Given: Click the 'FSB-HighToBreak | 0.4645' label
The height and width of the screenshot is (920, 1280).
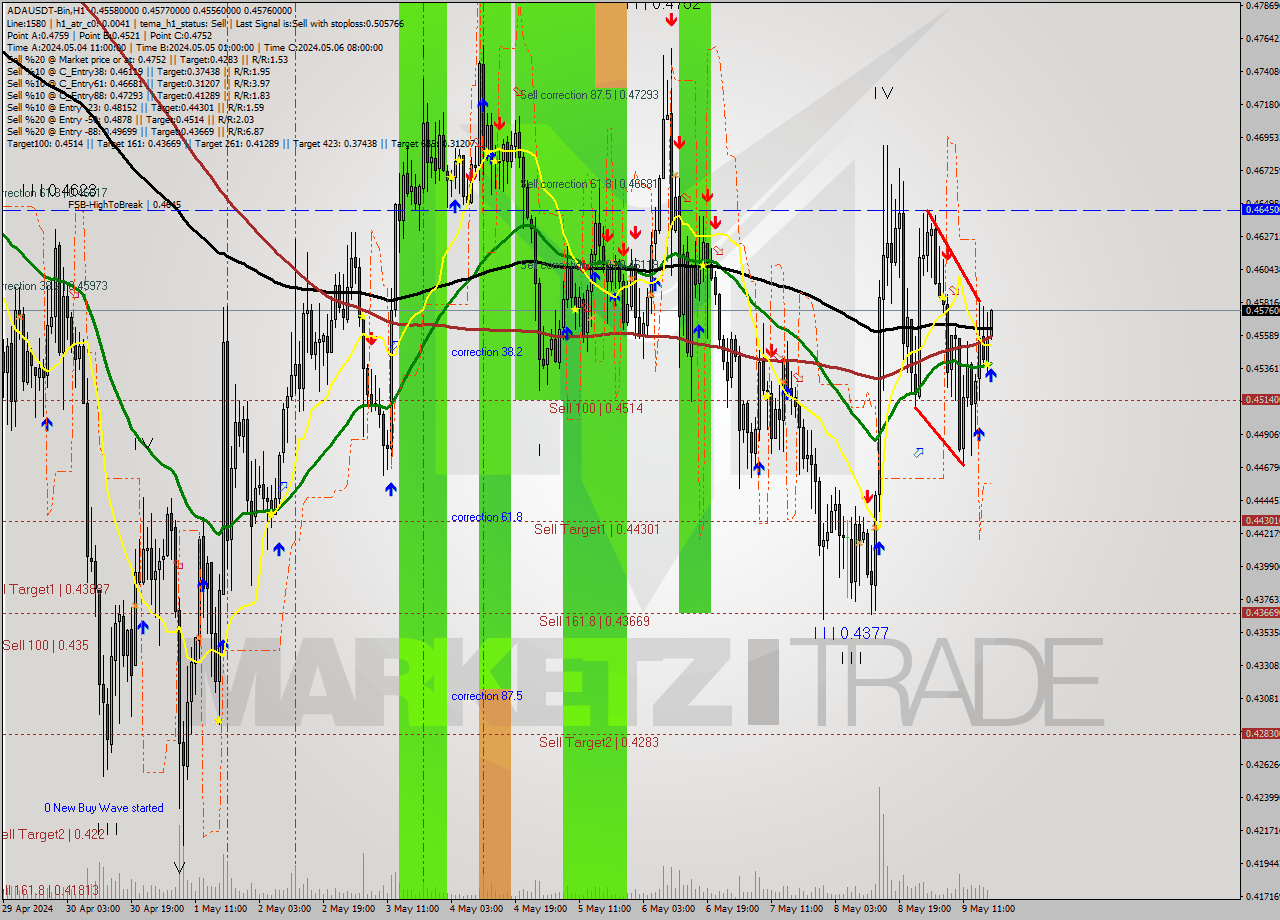Looking at the screenshot, I should [125, 205].
